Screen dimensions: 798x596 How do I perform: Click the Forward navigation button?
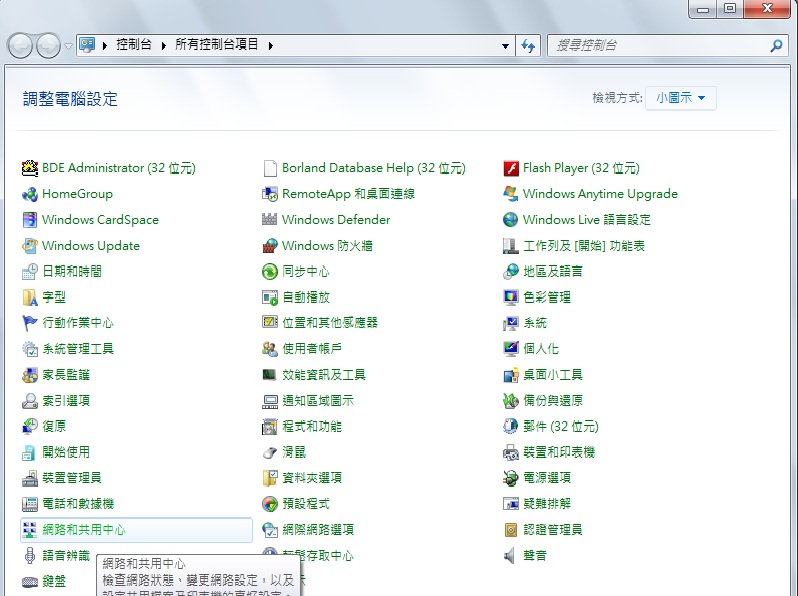pos(48,46)
